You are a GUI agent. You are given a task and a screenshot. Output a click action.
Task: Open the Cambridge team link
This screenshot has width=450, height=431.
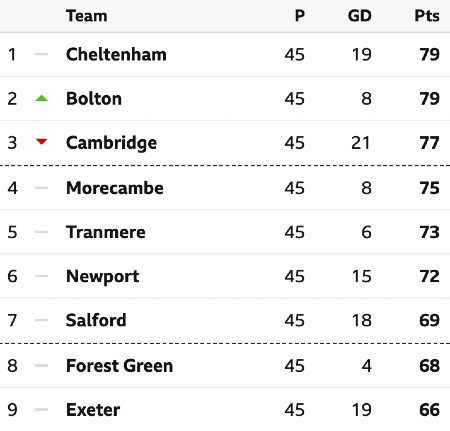pyautogui.click(x=112, y=143)
